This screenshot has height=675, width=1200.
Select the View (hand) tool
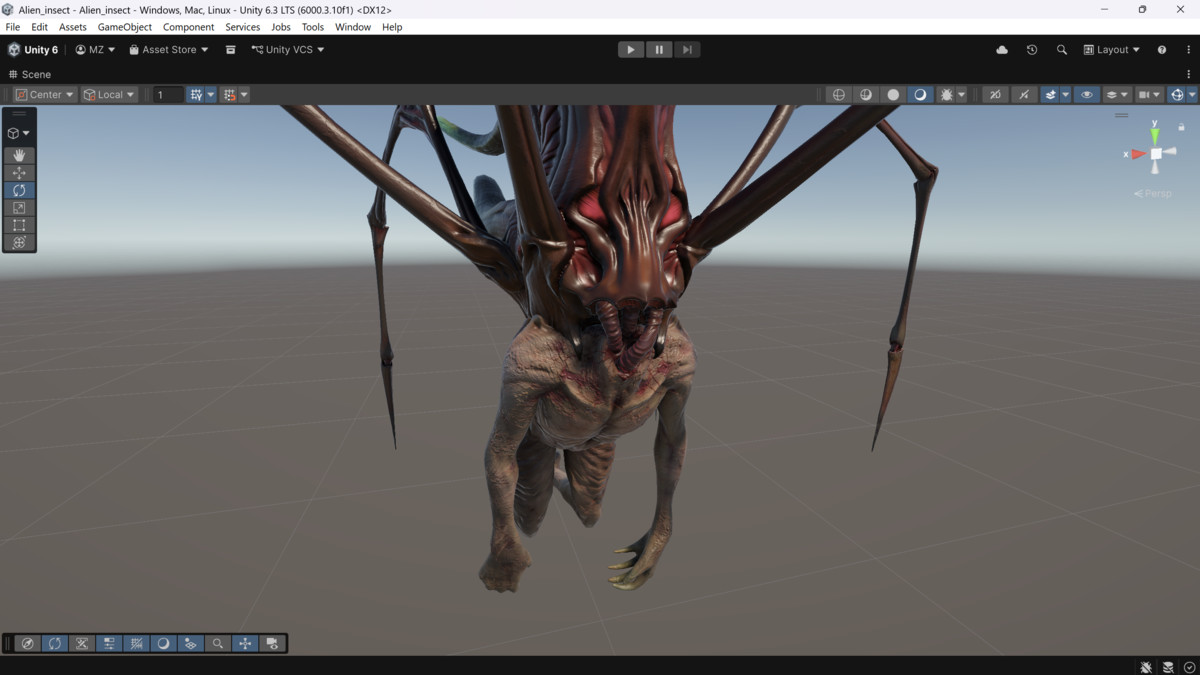coord(19,155)
